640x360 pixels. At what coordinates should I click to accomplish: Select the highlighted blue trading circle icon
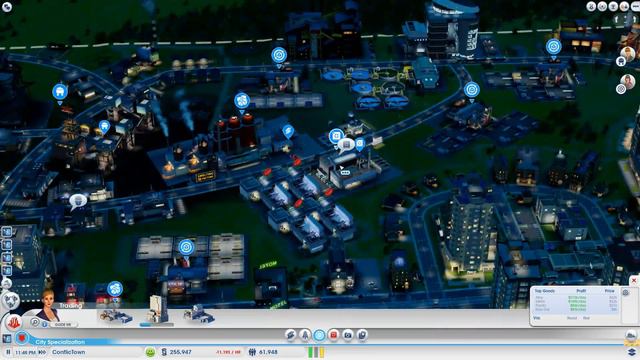tap(319, 335)
